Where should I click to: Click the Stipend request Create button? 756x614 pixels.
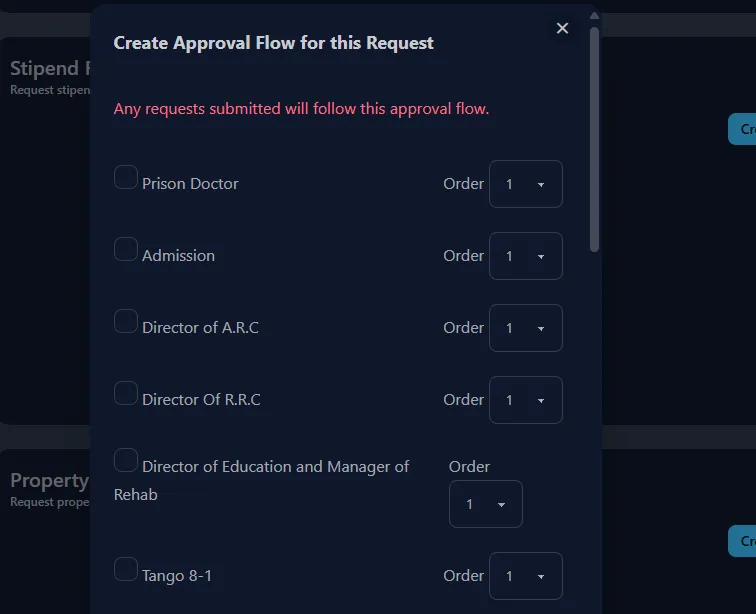[743, 129]
